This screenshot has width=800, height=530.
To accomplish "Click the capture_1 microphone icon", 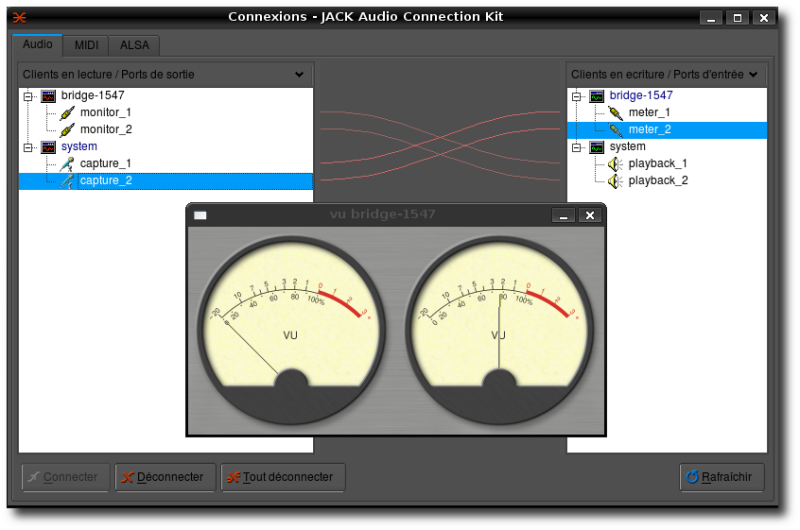I will pyautogui.click(x=67, y=164).
